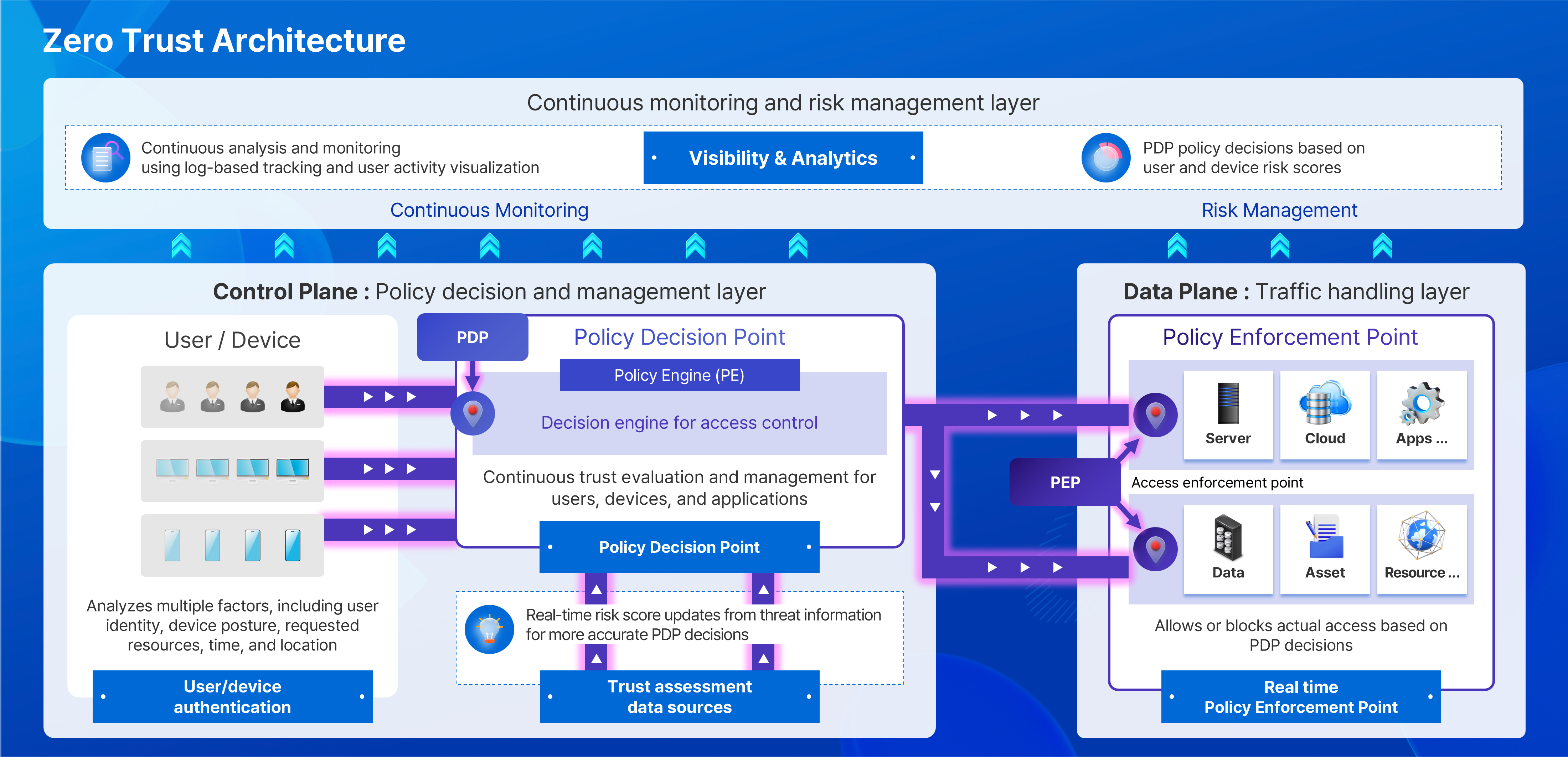1568x757 pixels.
Task: Click the last upward chevron under Risk Management
Action: [1383, 246]
